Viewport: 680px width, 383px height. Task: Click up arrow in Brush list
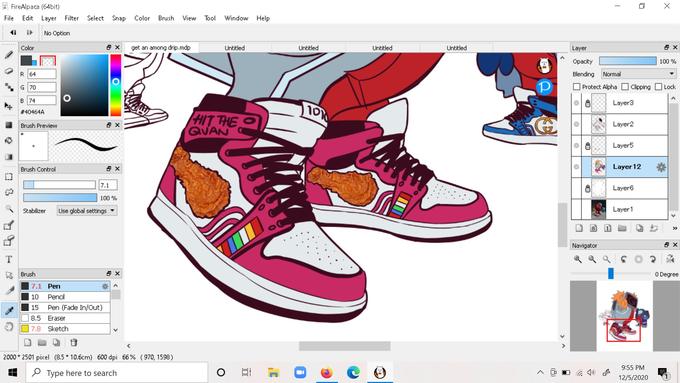point(115,286)
